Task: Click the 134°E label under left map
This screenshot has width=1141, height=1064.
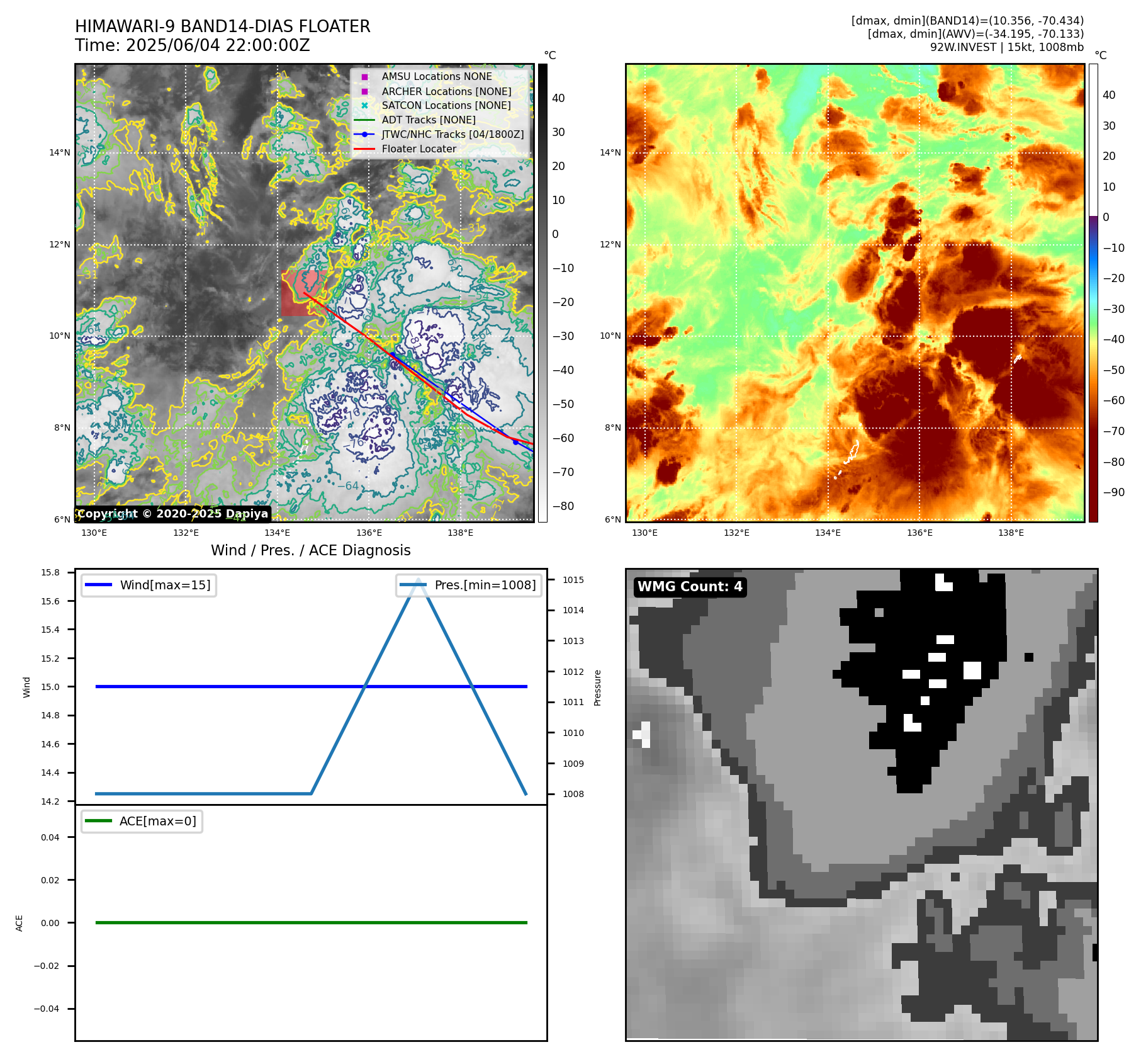Action: [278, 533]
